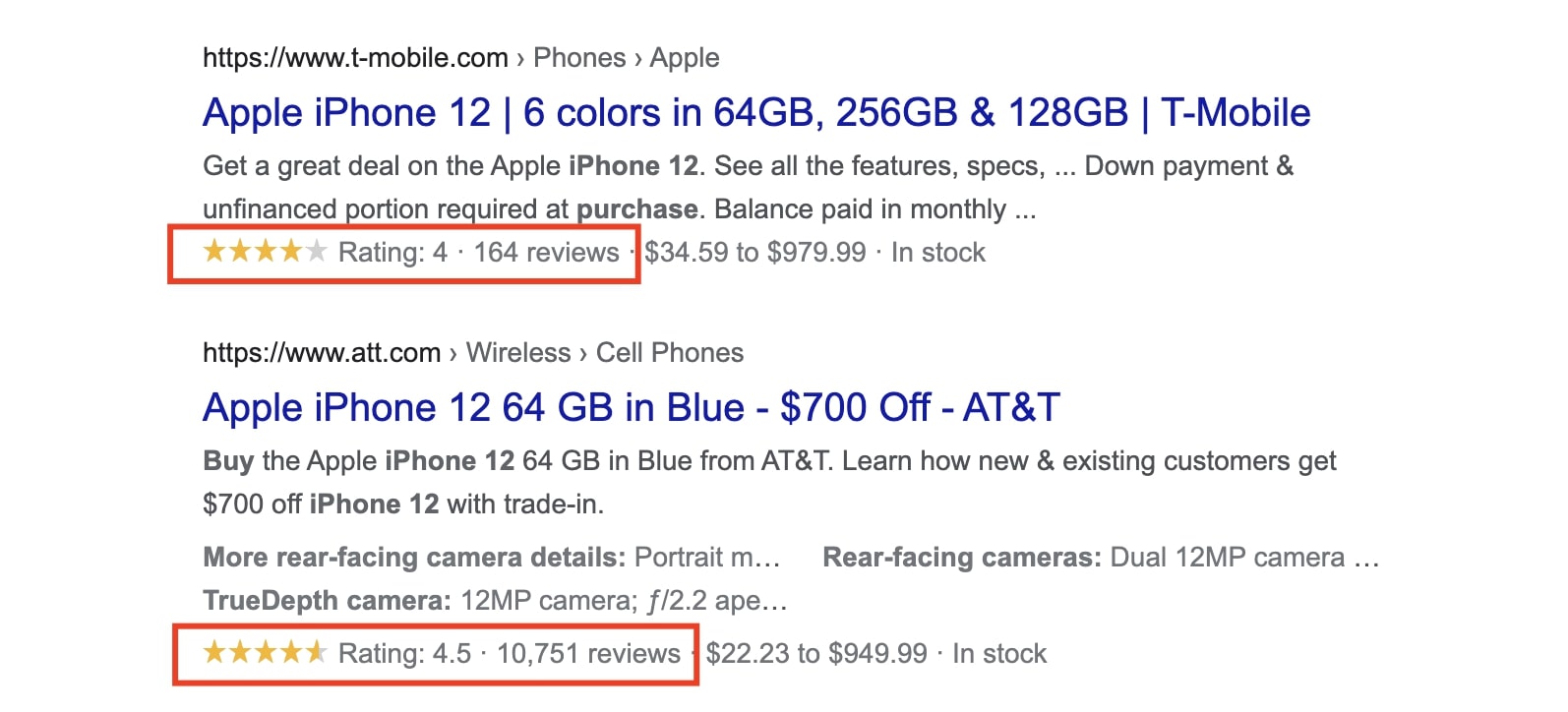Click the $34.59 to $979.99 price range

point(755,253)
